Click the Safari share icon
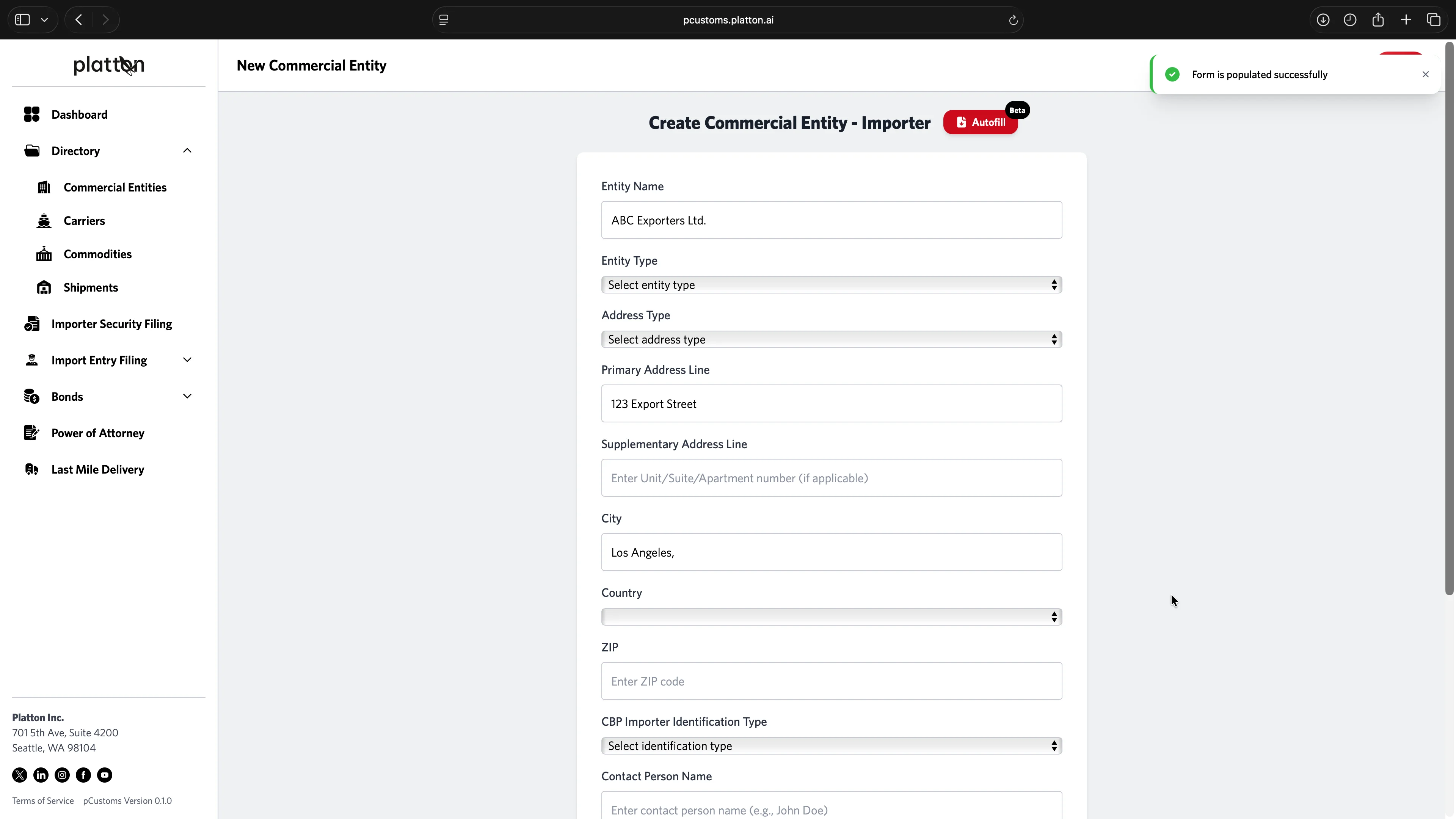1456x819 pixels. pyautogui.click(x=1378, y=20)
